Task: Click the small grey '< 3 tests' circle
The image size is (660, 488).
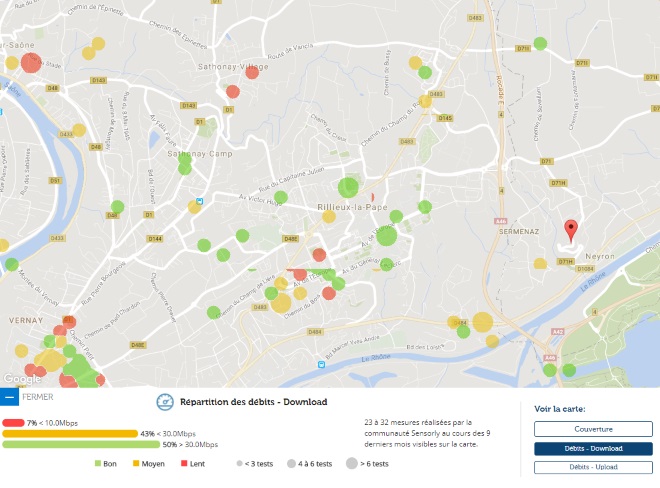Action: tap(240, 464)
